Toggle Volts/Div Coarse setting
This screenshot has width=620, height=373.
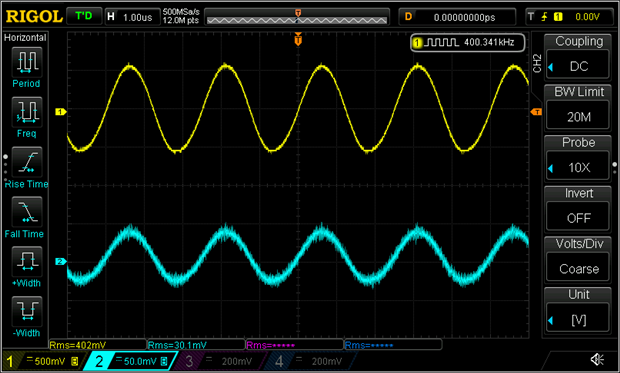tap(578, 260)
